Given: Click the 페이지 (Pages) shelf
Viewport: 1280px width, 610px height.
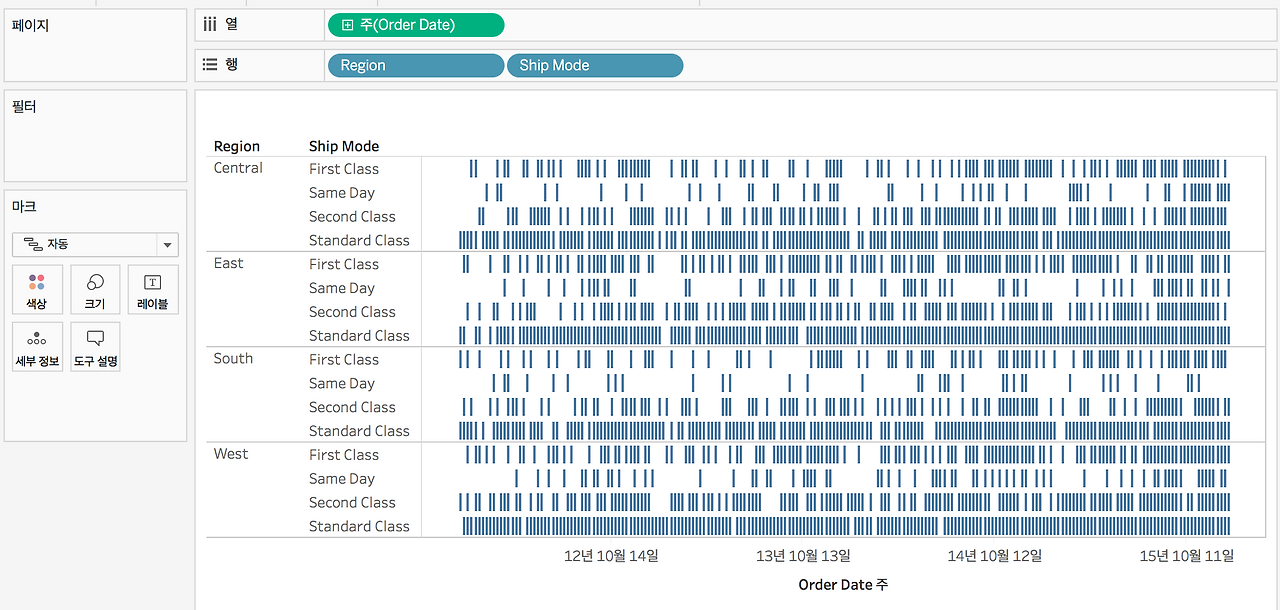Looking at the screenshot, I should coord(95,46).
